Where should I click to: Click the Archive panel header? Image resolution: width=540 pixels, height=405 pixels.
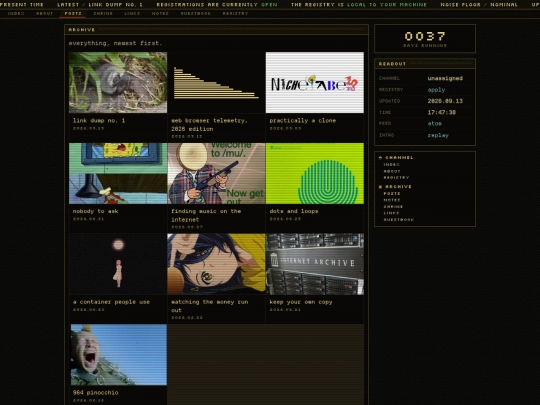click(x=216, y=30)
